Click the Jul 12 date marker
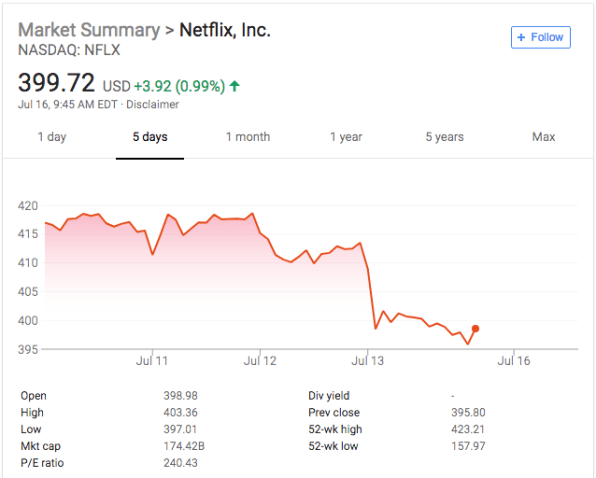The image size is (596, 478). [260, 361]
